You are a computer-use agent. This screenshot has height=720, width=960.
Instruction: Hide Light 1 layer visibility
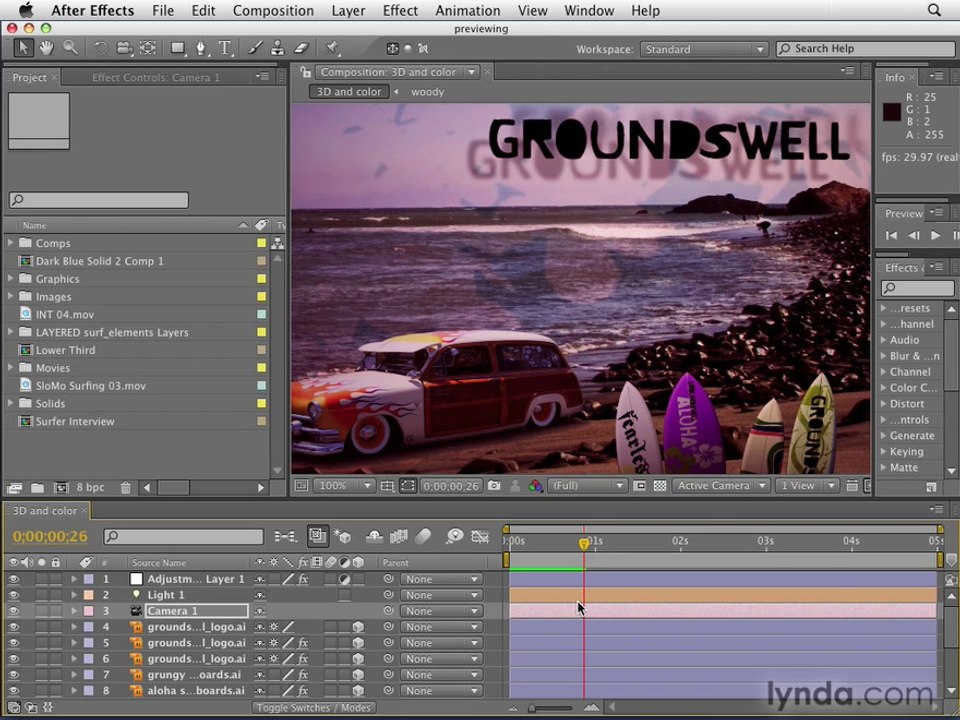(x=13, y=595)
